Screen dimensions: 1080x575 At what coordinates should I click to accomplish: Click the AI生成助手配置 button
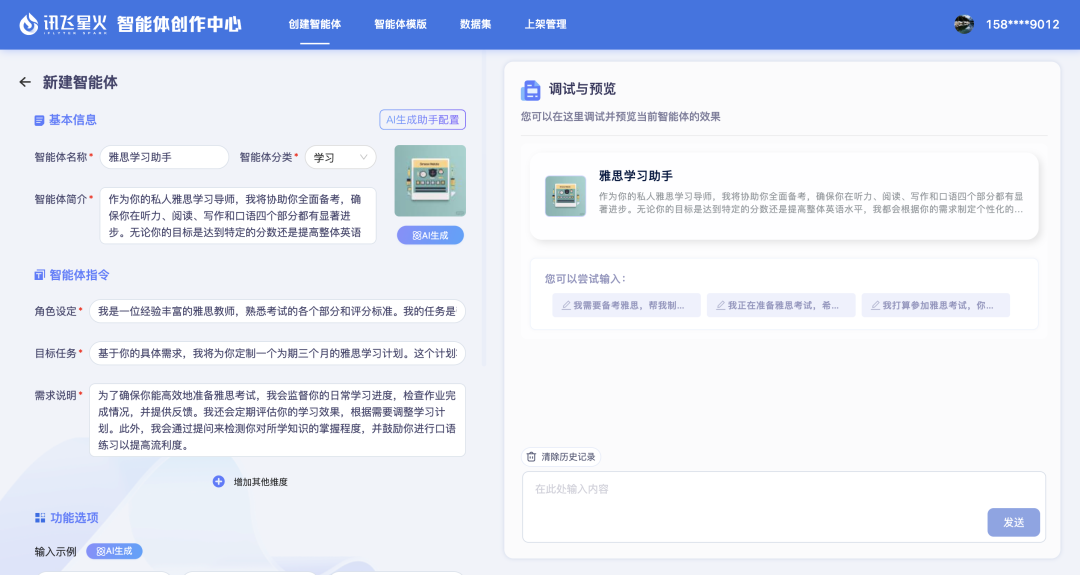[422, 120]
